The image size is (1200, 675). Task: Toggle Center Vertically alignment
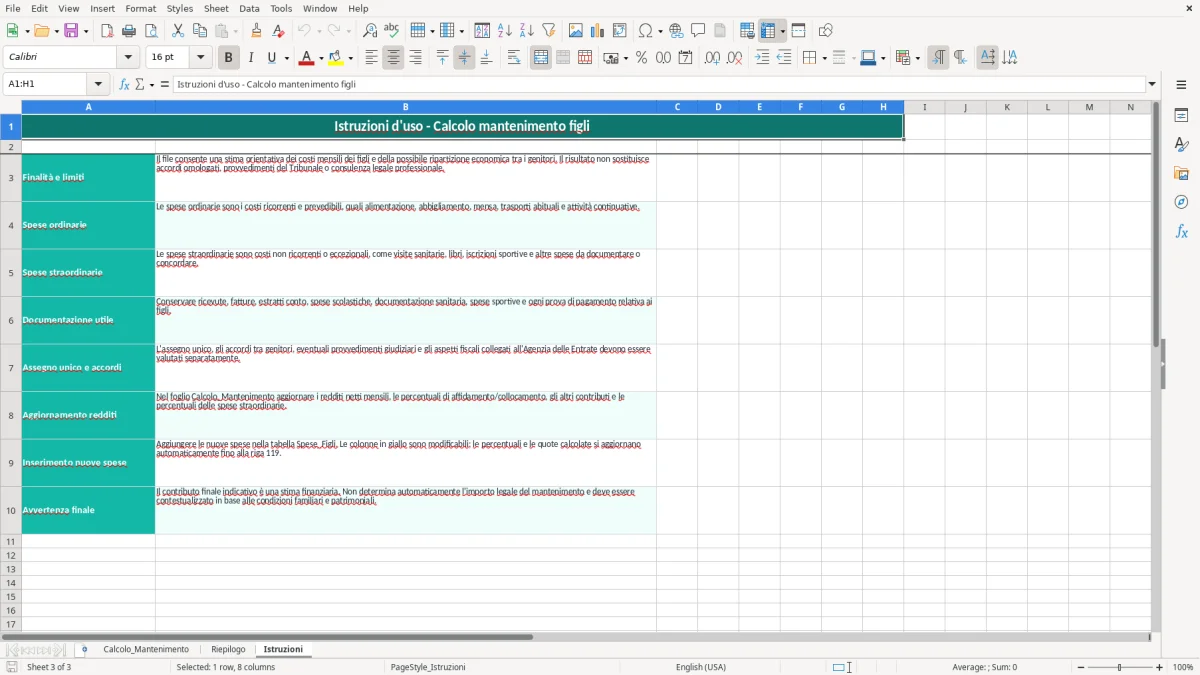click(x=464, y=58)
